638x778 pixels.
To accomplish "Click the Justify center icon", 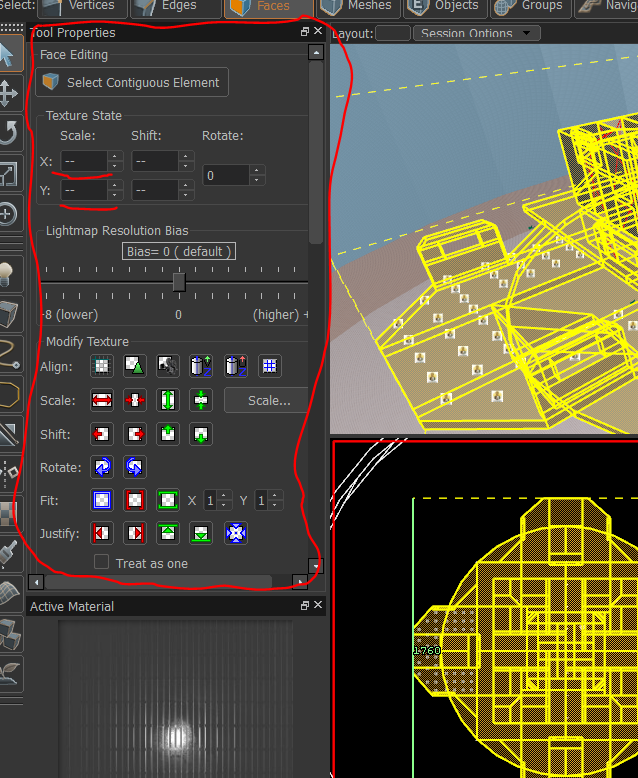I will pos(235,533).
